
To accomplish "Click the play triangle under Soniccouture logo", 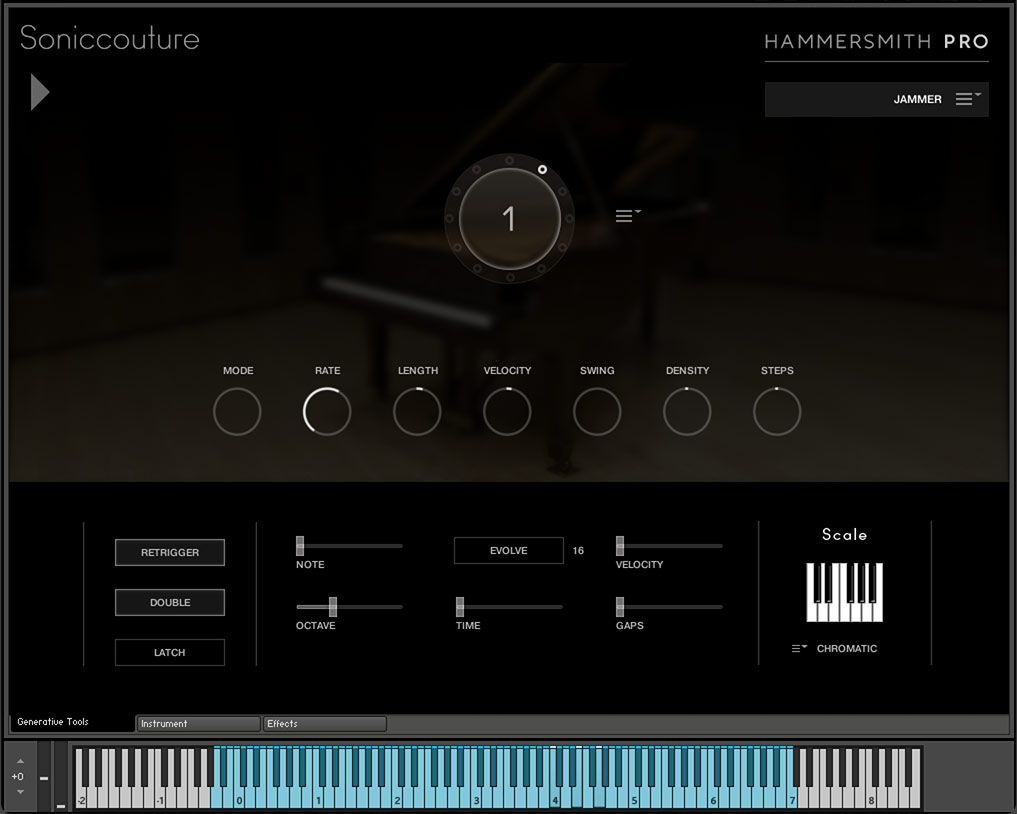I will (x=40, y=92).
